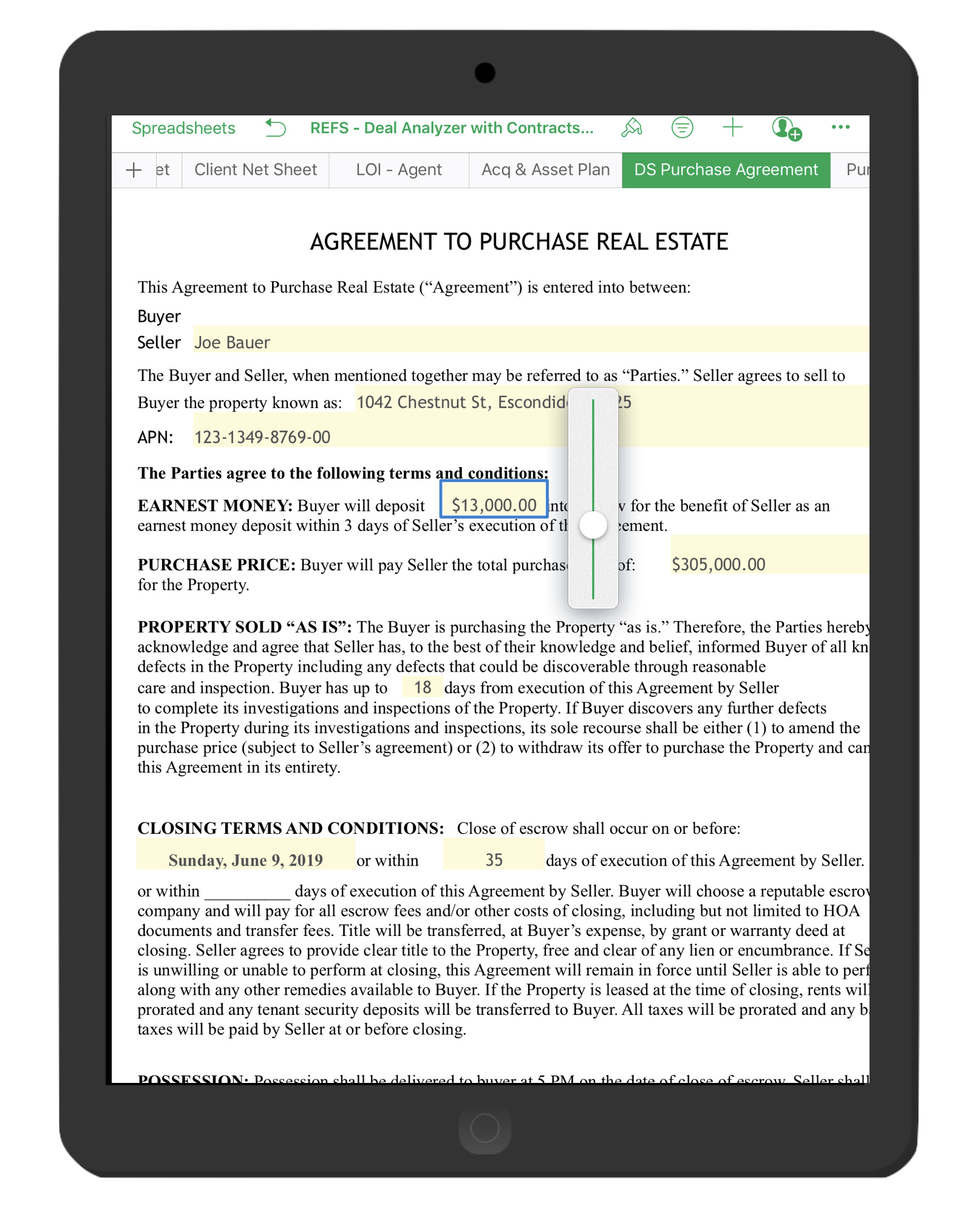The width and height of the screenshot is (980, 1205).
Task: Switch to the LOI - Agent tab
Action: point(399,170)
